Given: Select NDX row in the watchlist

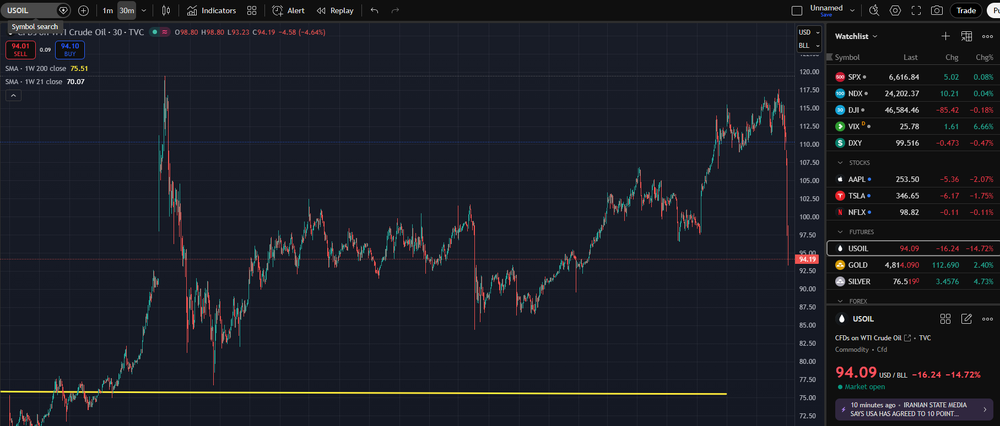Looking at the screenshot, I should point(913,93).
